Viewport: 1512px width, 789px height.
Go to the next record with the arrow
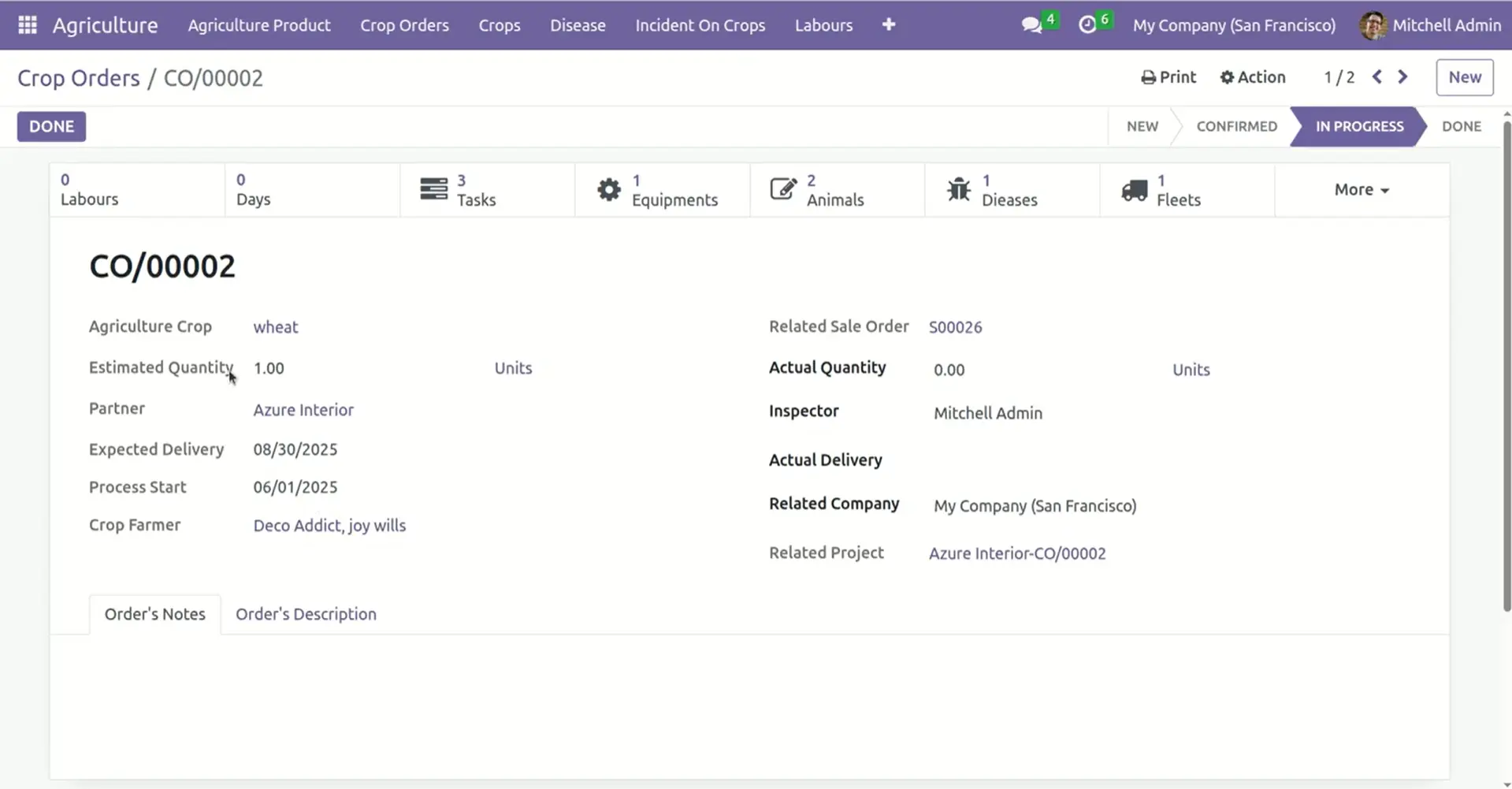[x=1403, y=76]
